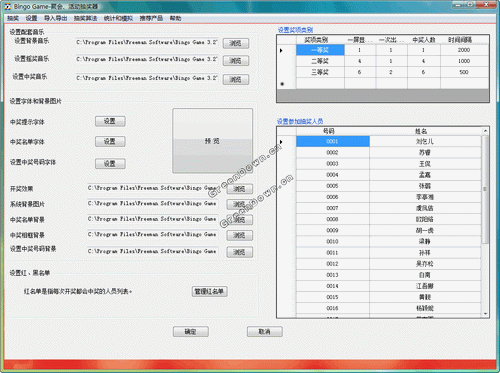Select the 一等奖 prize cell
The width and height of the screenshot is (500, 373).
[x=320, y=50]
